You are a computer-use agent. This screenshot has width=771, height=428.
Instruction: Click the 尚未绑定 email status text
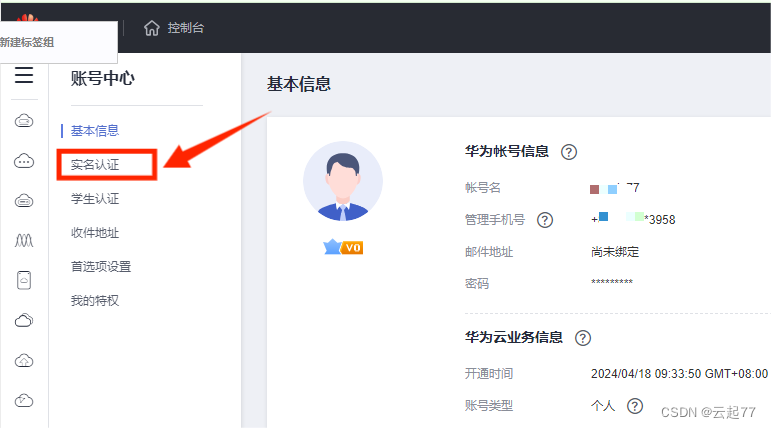(615, 252)
